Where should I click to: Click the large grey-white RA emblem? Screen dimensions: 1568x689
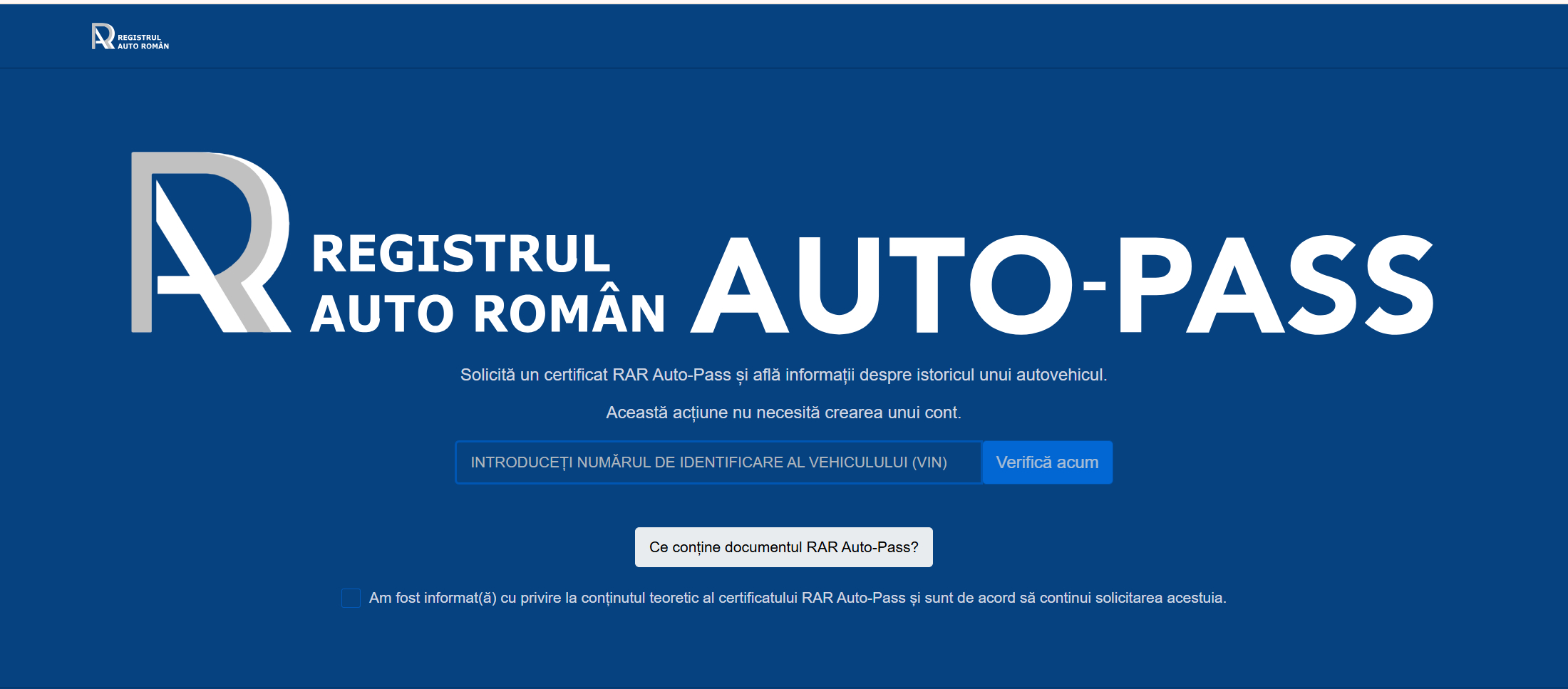[x=210, y=242]
